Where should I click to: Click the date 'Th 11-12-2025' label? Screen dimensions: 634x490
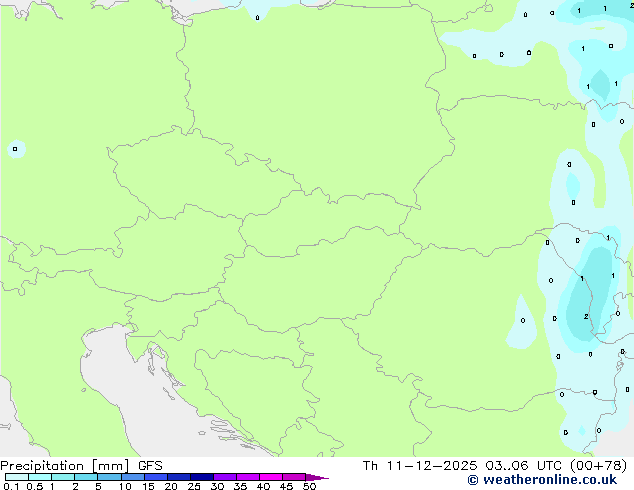(x=420, y=466)
